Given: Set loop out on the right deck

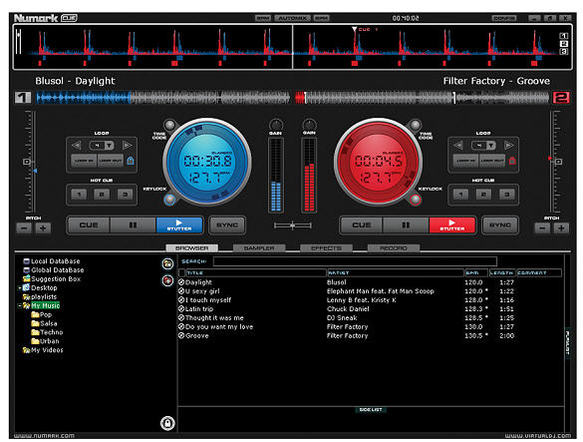Looking at the screenshot, I should 492,161.
